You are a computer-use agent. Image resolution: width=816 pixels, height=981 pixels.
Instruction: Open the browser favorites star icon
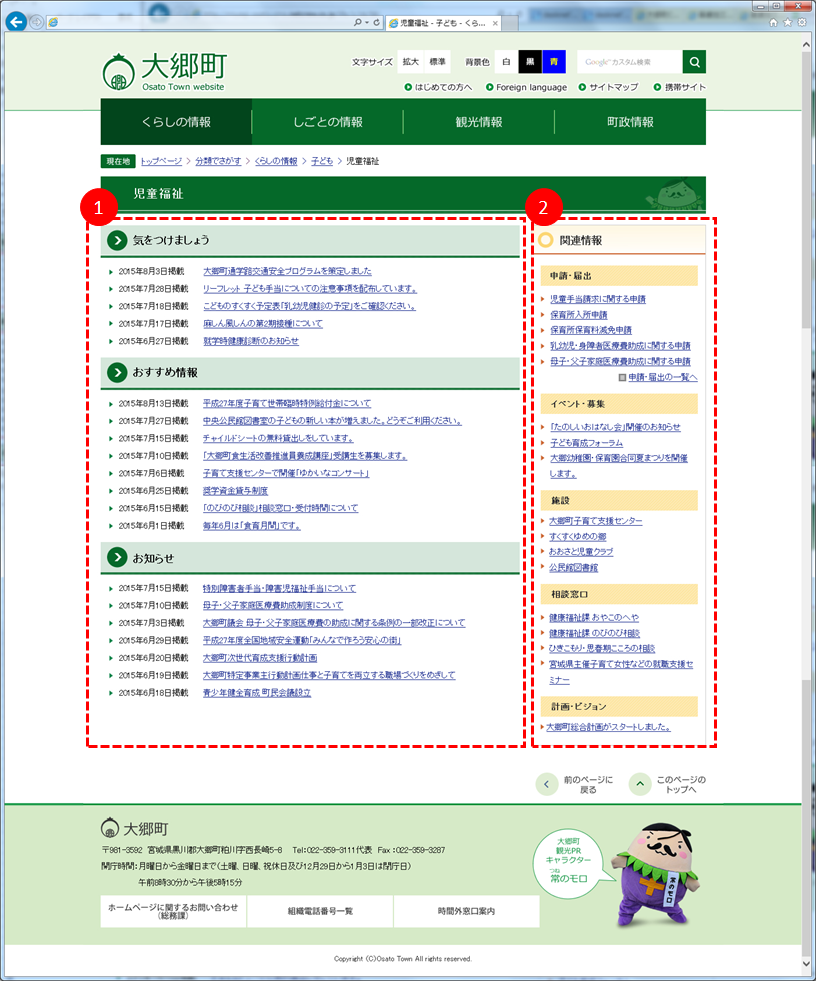pyautogui.click(x=788, y=22)
